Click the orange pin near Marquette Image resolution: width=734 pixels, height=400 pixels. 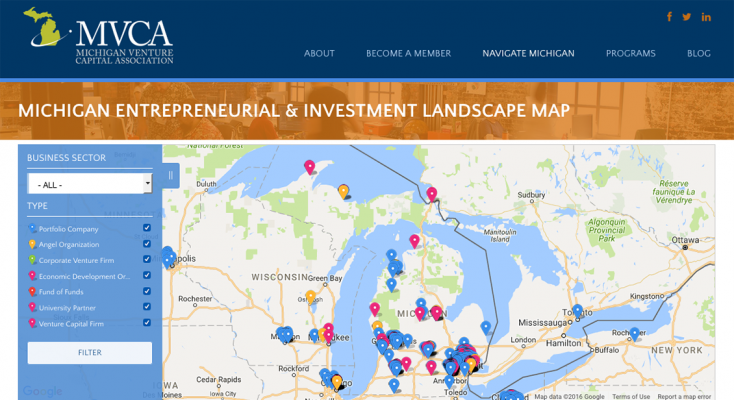pyautogui.click(x=343, y=192)
